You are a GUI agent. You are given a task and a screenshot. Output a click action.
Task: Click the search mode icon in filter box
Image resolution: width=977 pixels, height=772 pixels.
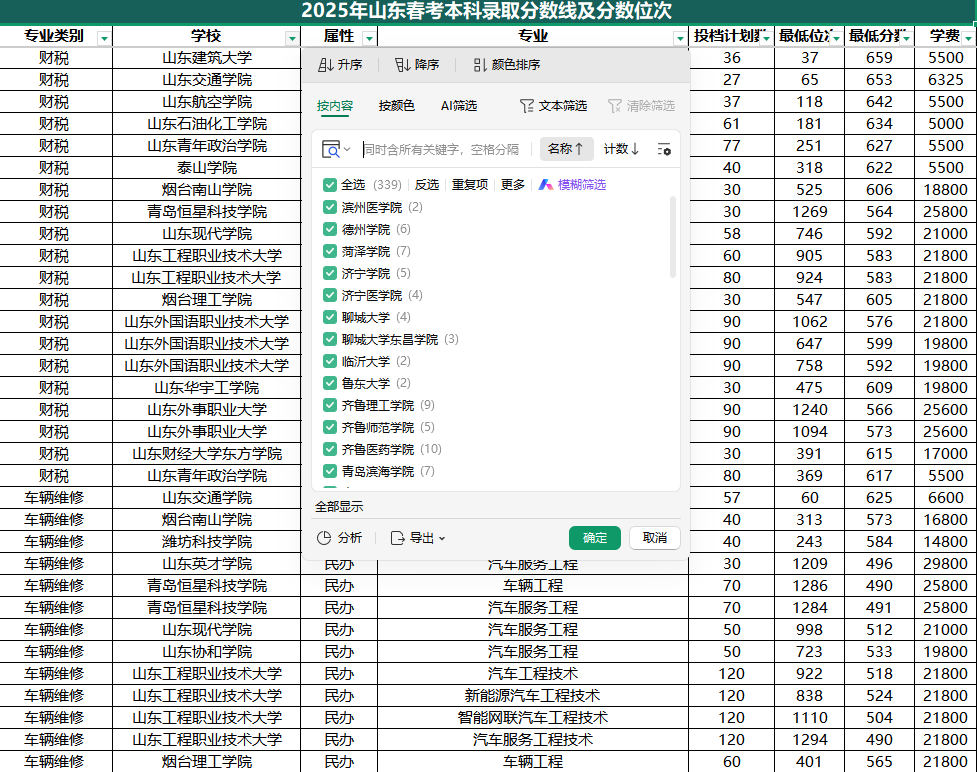coord(331,149)
